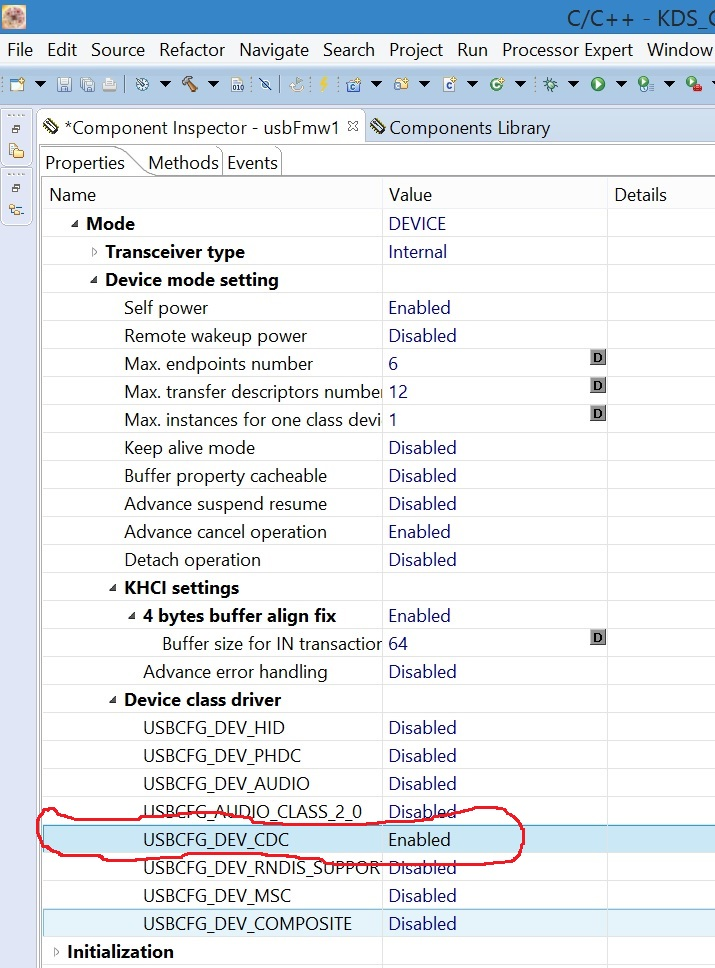715x968 pixels.
Task: Open dropdown arrow beside the Run icon
Action: click(x=621, y=84)
